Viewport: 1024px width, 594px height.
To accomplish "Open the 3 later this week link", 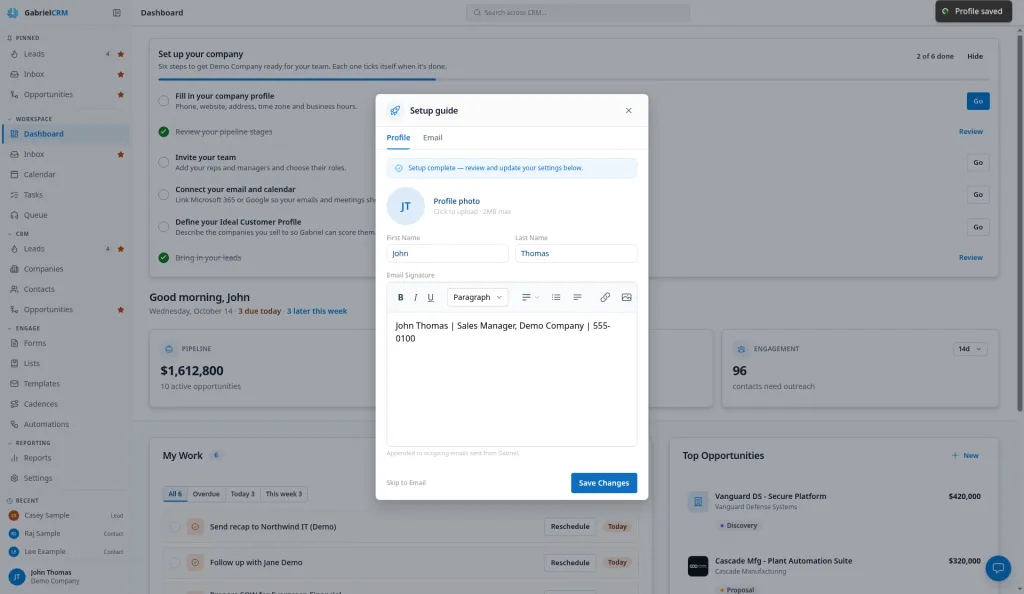I will 317,311.
